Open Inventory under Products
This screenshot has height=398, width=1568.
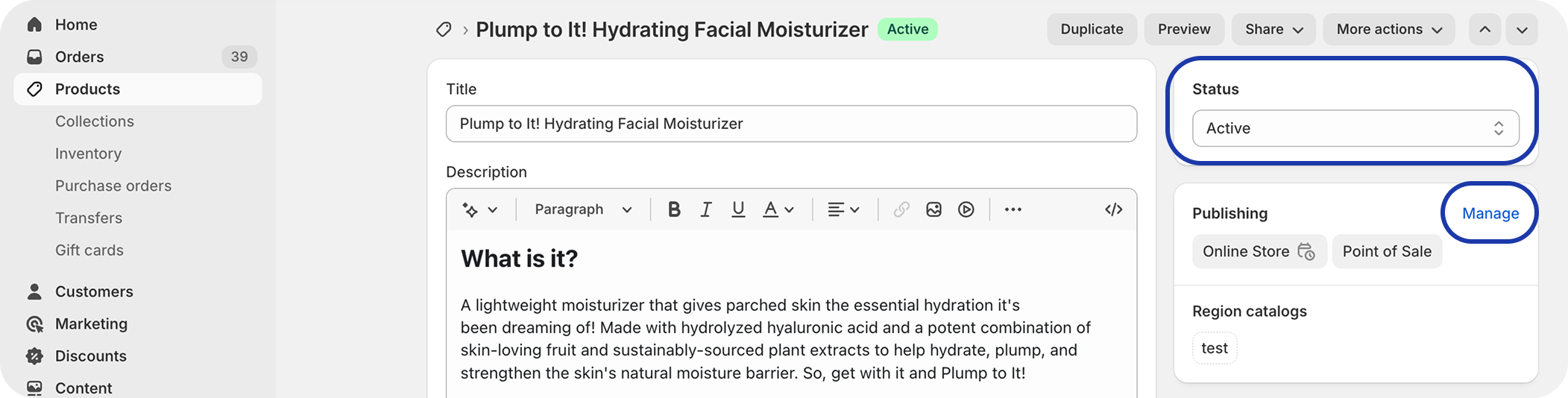(x=88, y=154)
